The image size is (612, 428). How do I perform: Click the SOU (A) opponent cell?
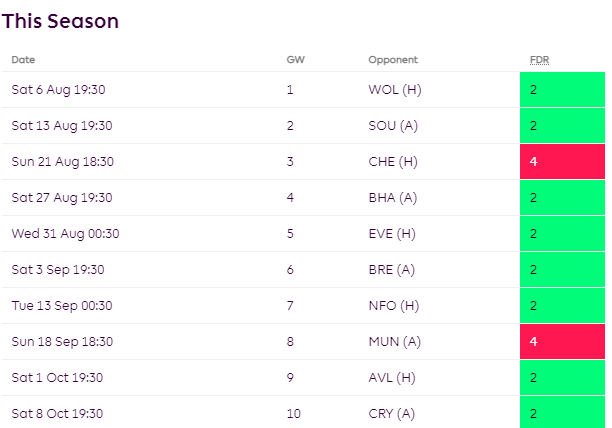(x=395, y=126)
